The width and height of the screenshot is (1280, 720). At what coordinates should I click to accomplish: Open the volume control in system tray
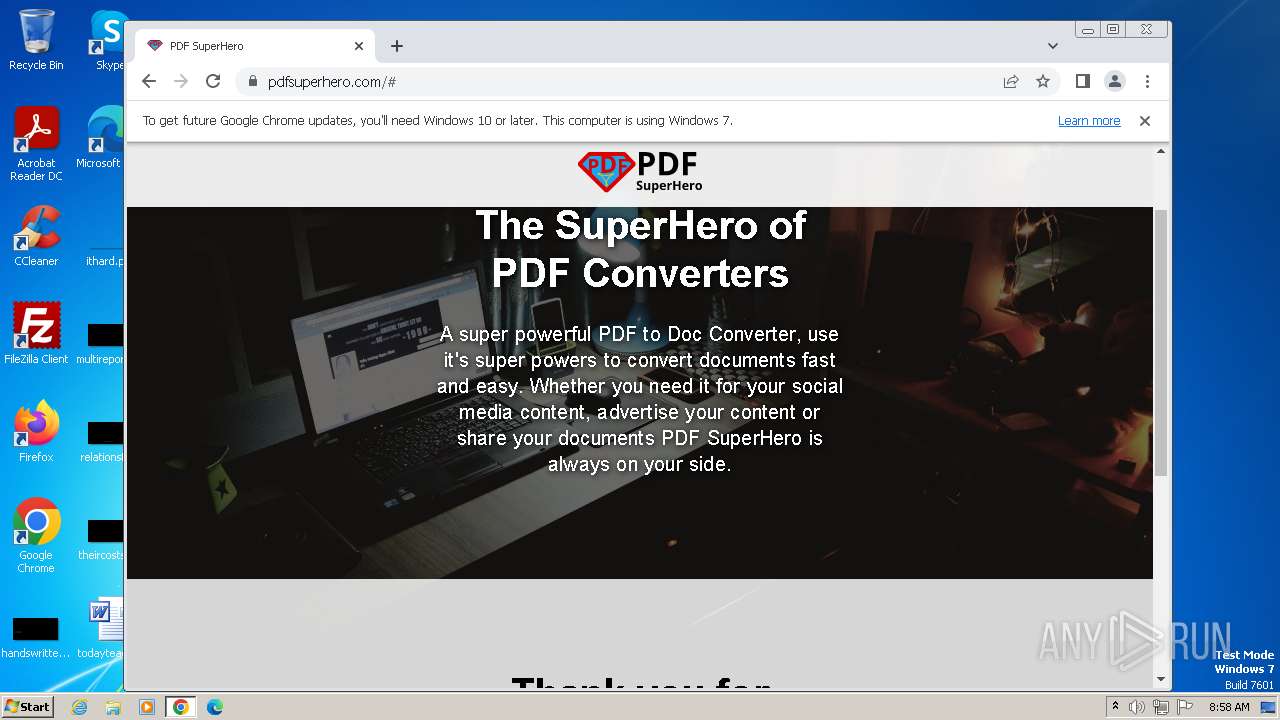1137,707
